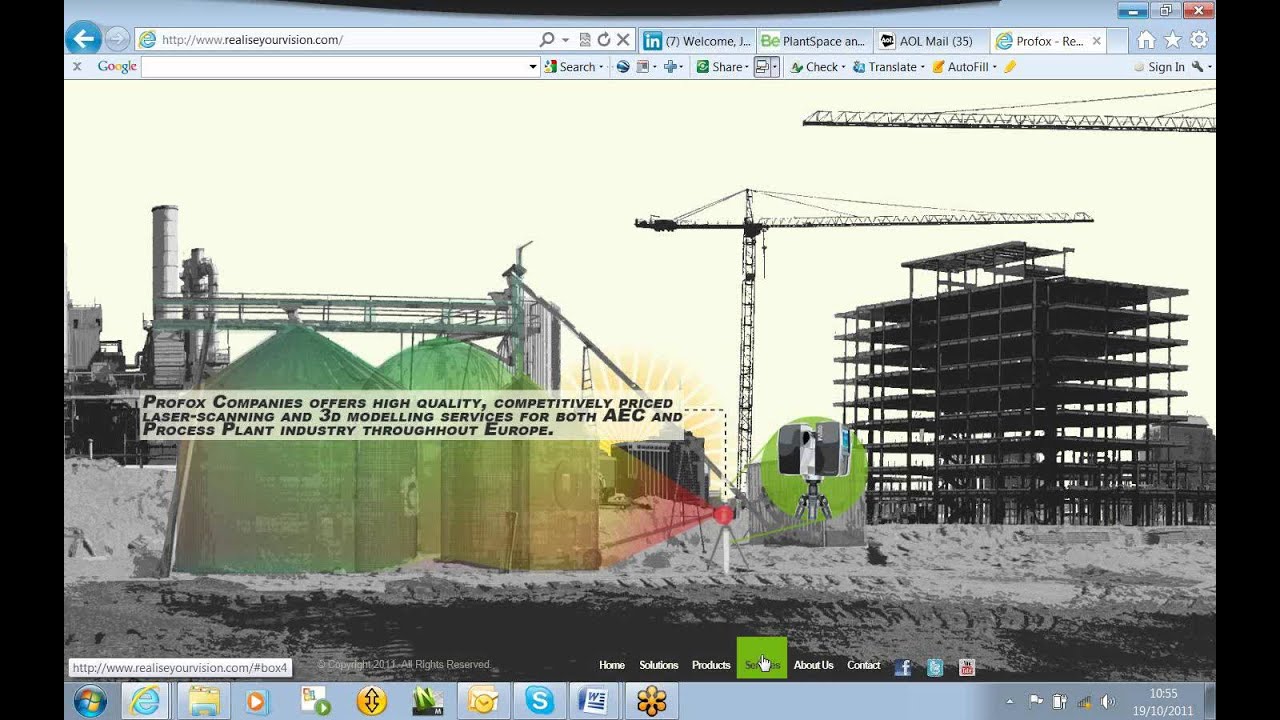This screenshot has height=720, width=1280.
Task: Open the About Us link in the site footer
Action: 813,665
